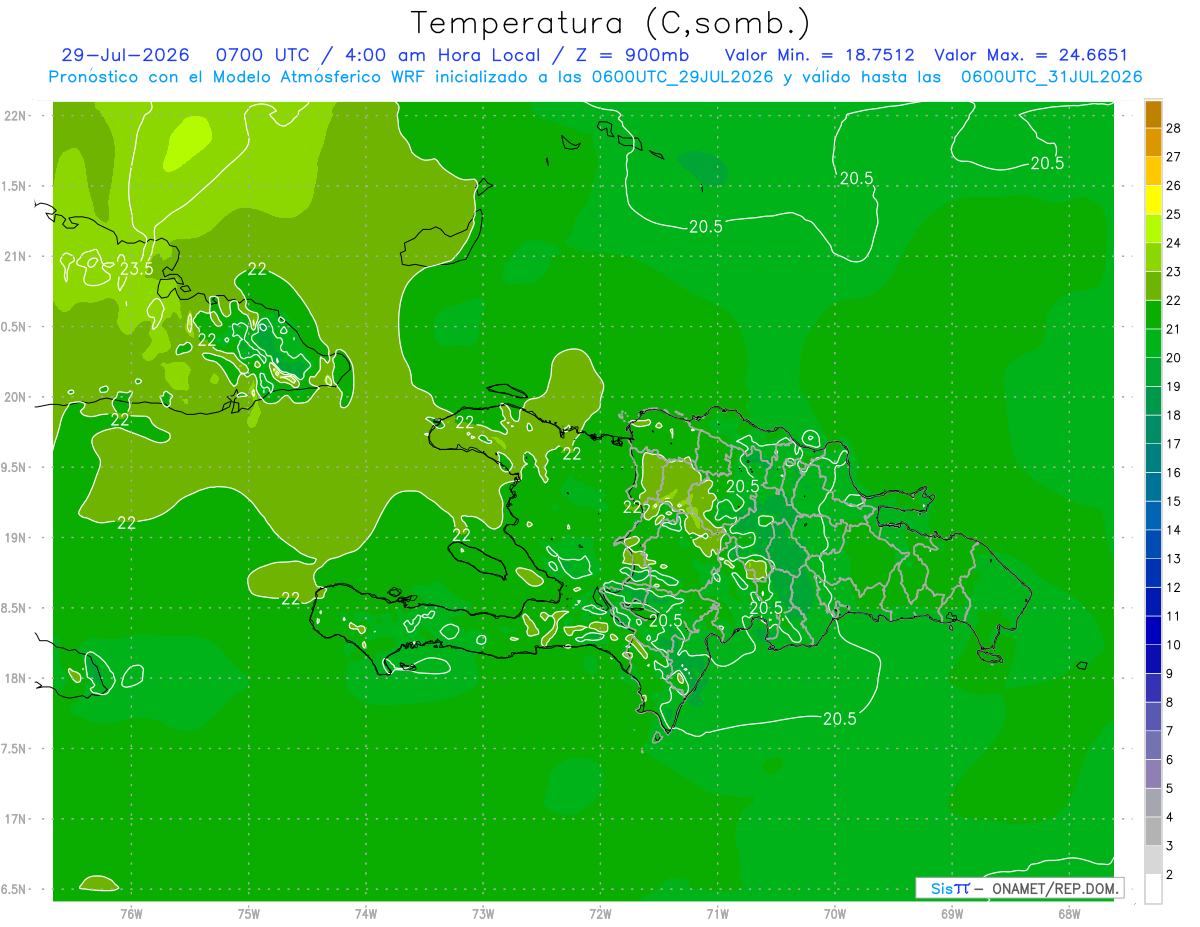Click the '20' colorbar label

pyautogui.click(x=1173, y=358)
